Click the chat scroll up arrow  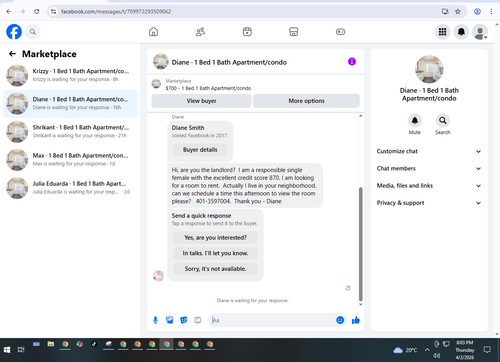pyautogui.click(x=360, y=116)
